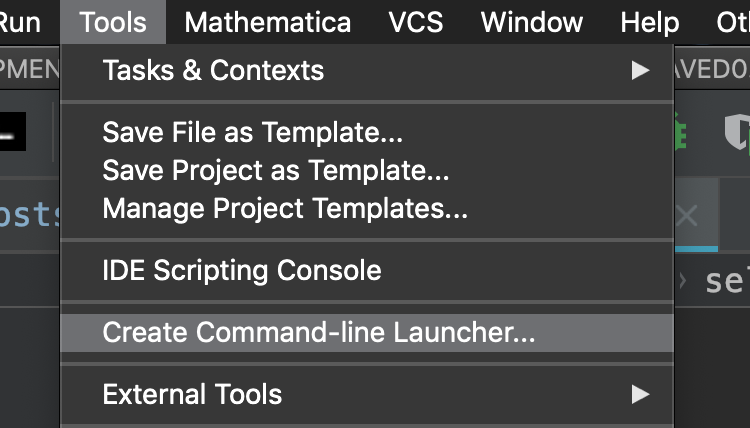750x428 pixels.
Task: Click the breadcrumb chevron before 'se'
Action: click(x=683, y=281)
